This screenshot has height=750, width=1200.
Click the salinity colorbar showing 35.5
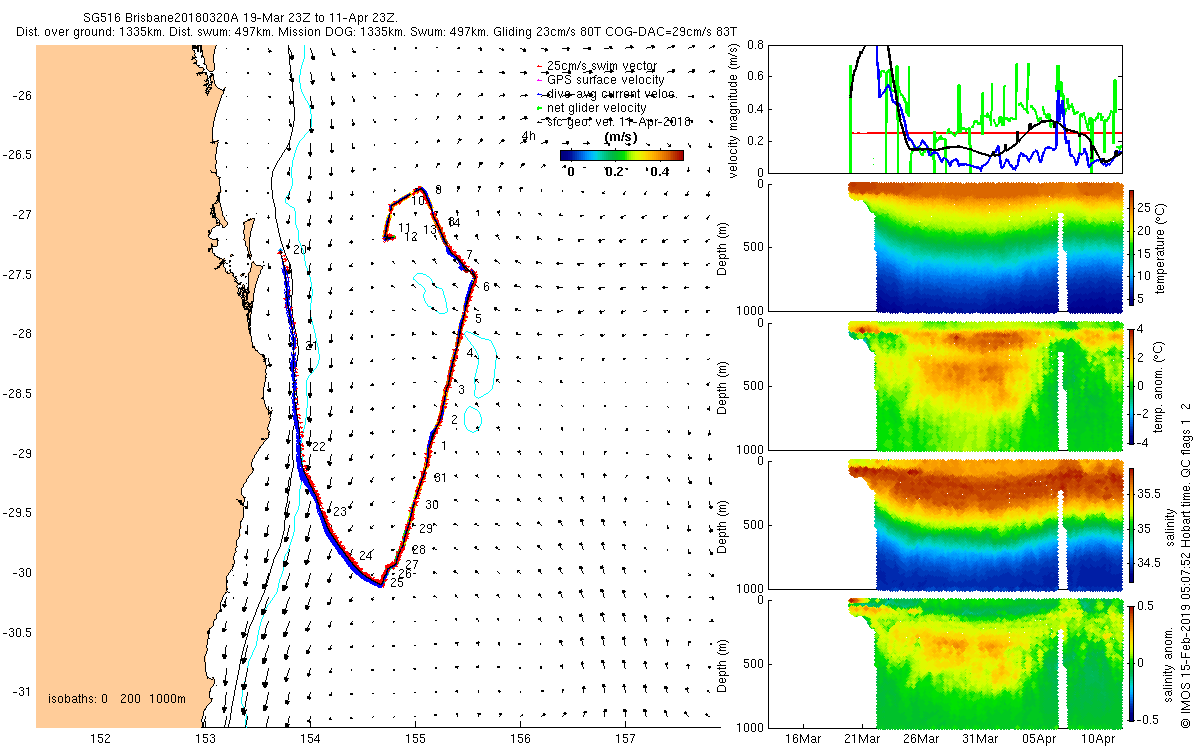[x=1132, y=524]
